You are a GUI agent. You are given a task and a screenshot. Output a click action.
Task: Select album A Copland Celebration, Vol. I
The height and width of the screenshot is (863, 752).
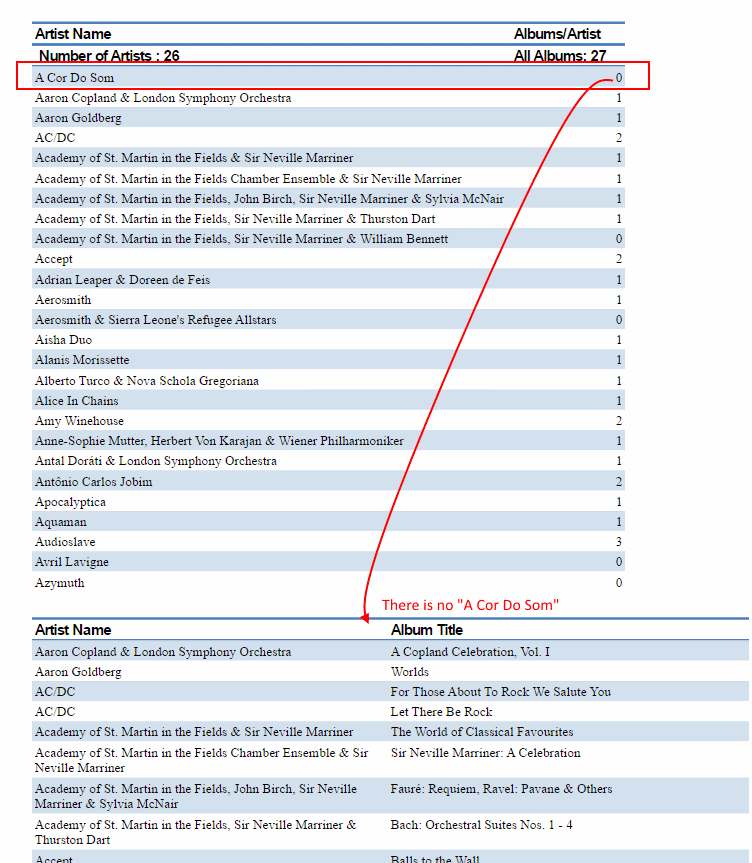470,652
